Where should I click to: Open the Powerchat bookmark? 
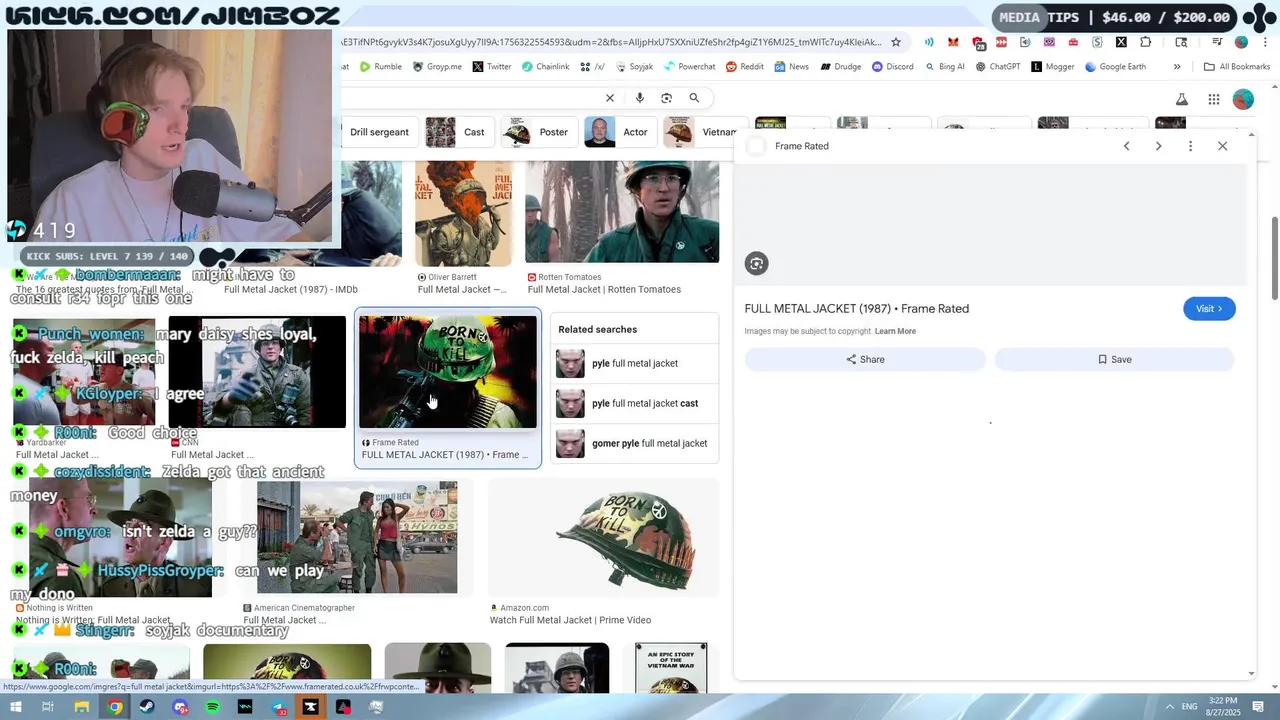690,67
